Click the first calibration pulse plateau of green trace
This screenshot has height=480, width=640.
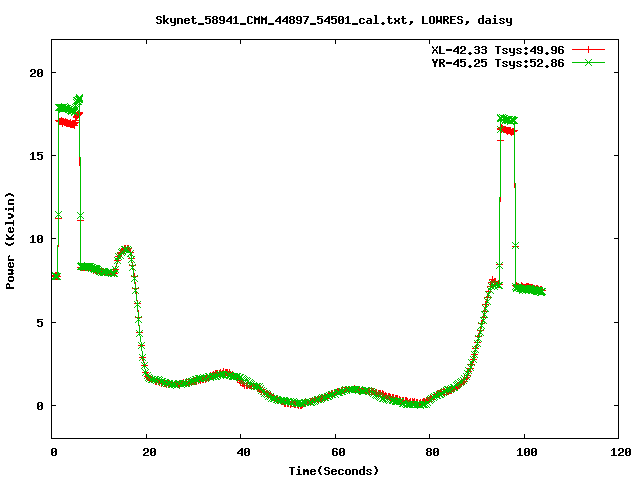click(x=68, y=108)
